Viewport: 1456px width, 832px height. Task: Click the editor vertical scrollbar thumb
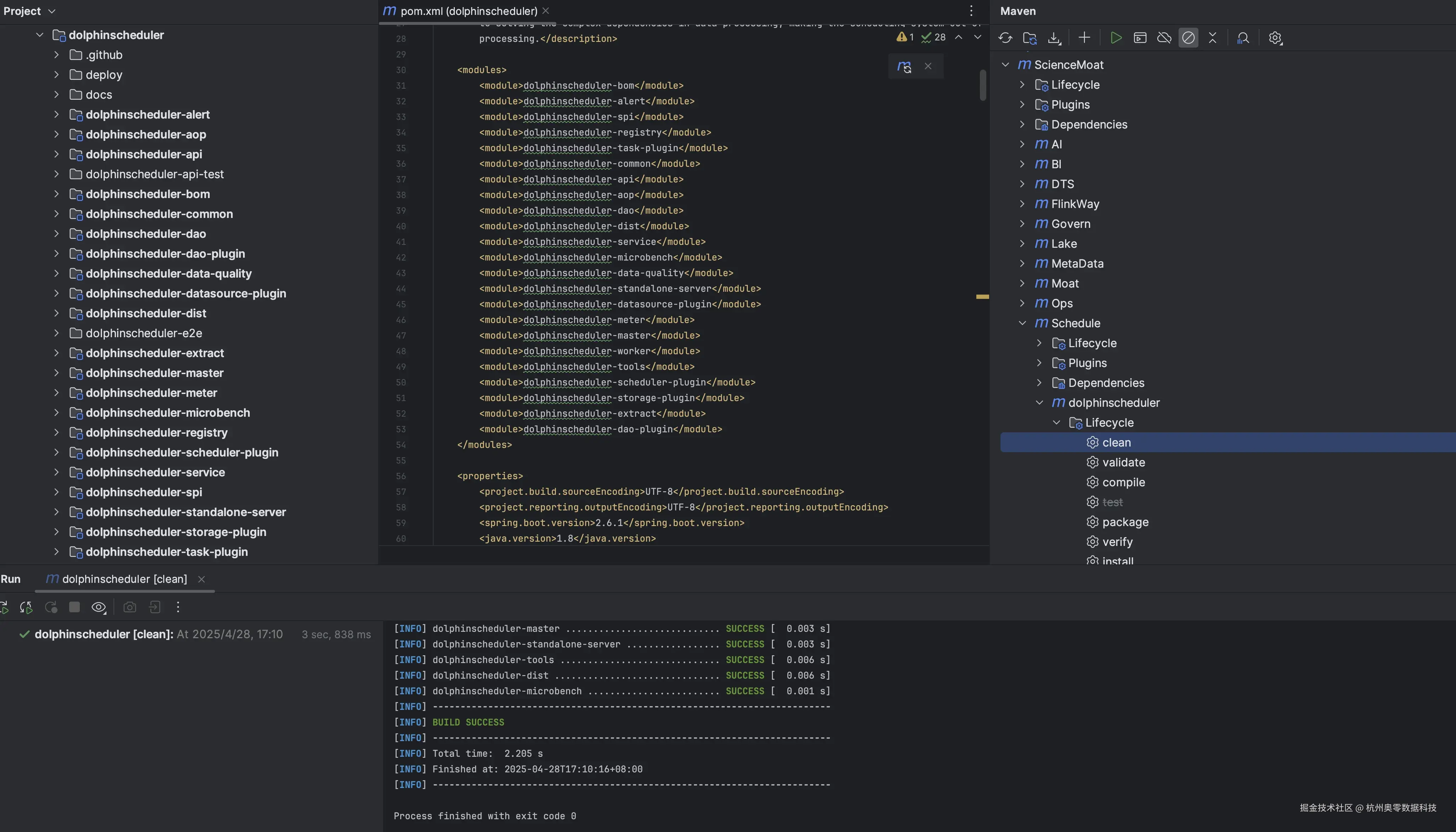point(983,84)
